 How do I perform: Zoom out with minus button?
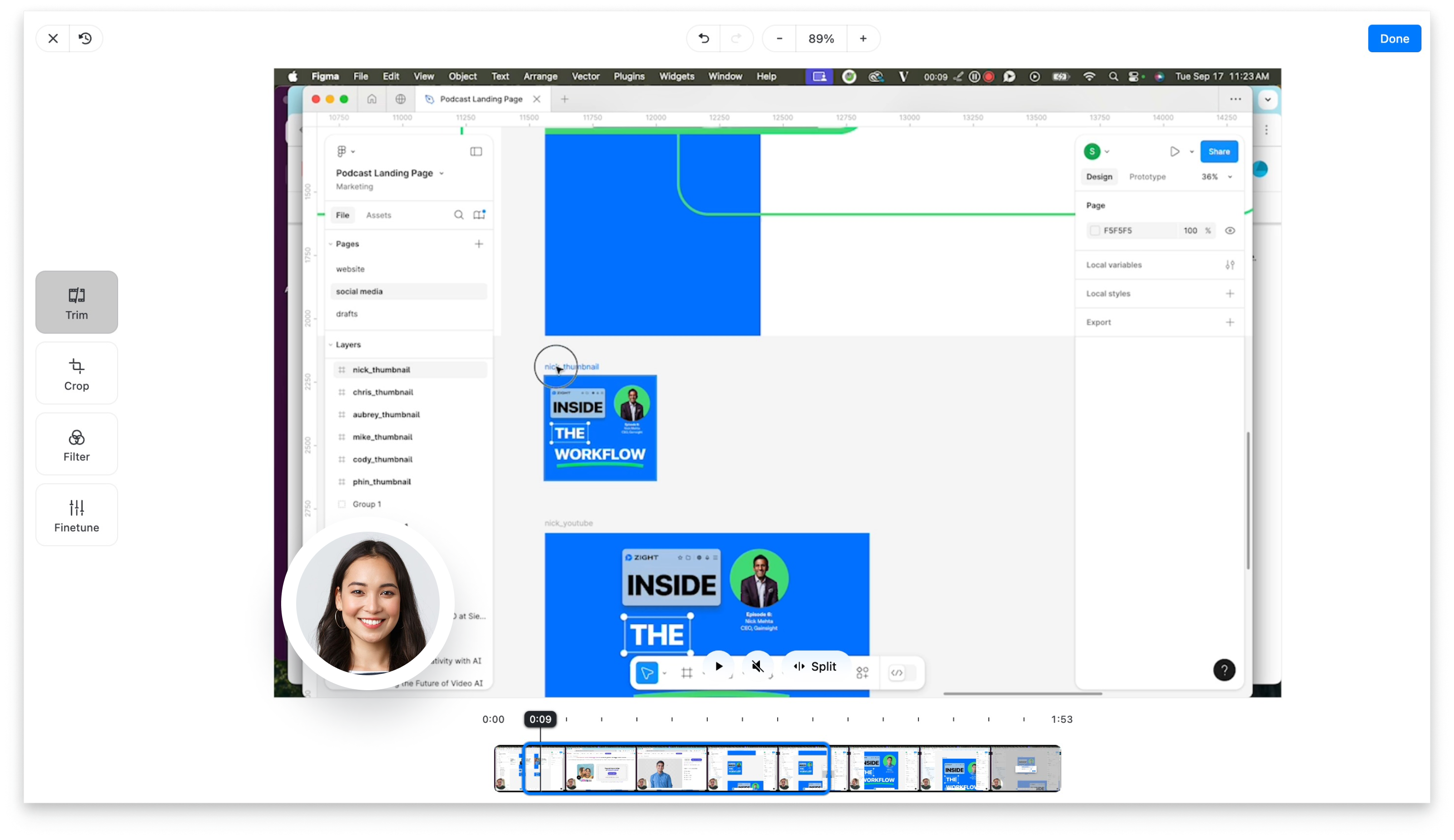coord(779,39)
